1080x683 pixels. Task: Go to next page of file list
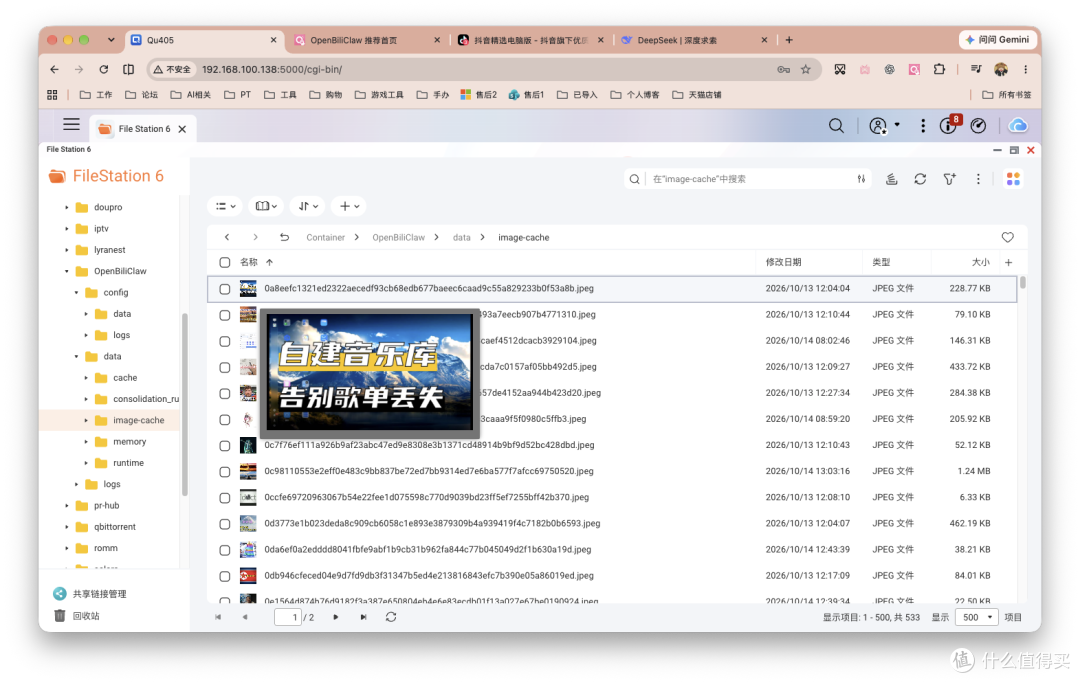tap(335, 618)
